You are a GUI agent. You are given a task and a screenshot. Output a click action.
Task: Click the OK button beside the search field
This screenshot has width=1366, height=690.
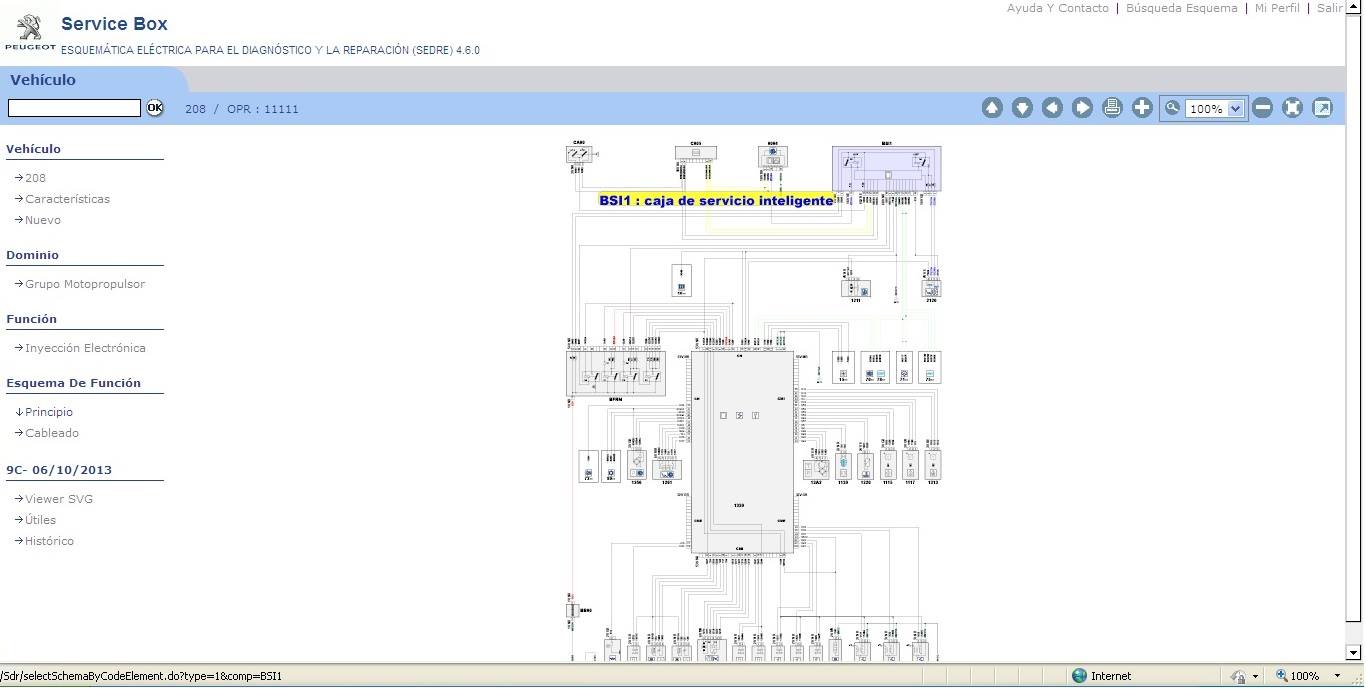point(155,108)
